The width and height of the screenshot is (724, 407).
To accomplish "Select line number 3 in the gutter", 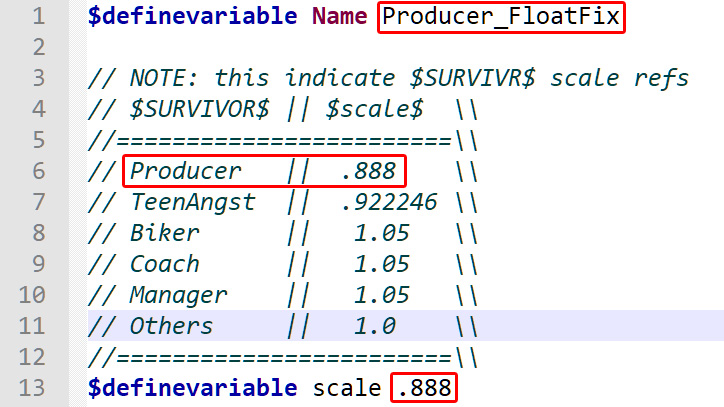I will click(38, 78).
